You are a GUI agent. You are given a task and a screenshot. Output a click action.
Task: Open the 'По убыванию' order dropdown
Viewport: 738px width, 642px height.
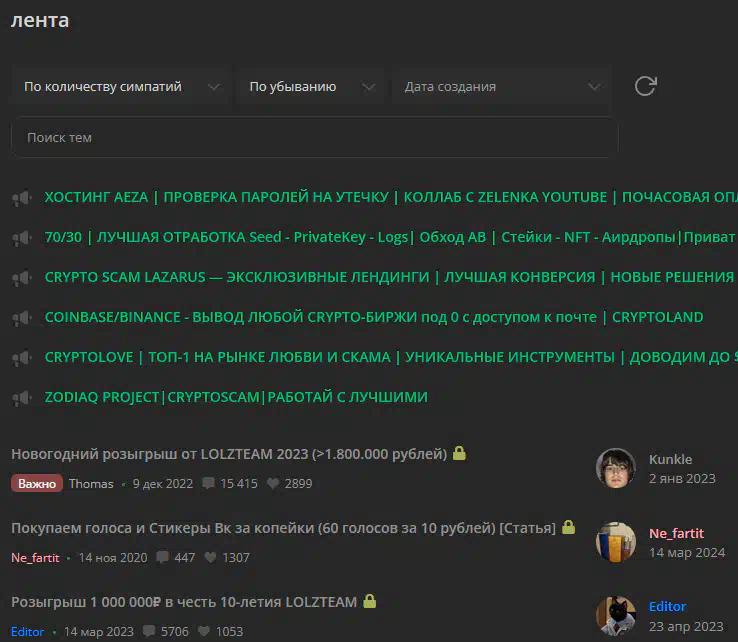coord(311,87)
